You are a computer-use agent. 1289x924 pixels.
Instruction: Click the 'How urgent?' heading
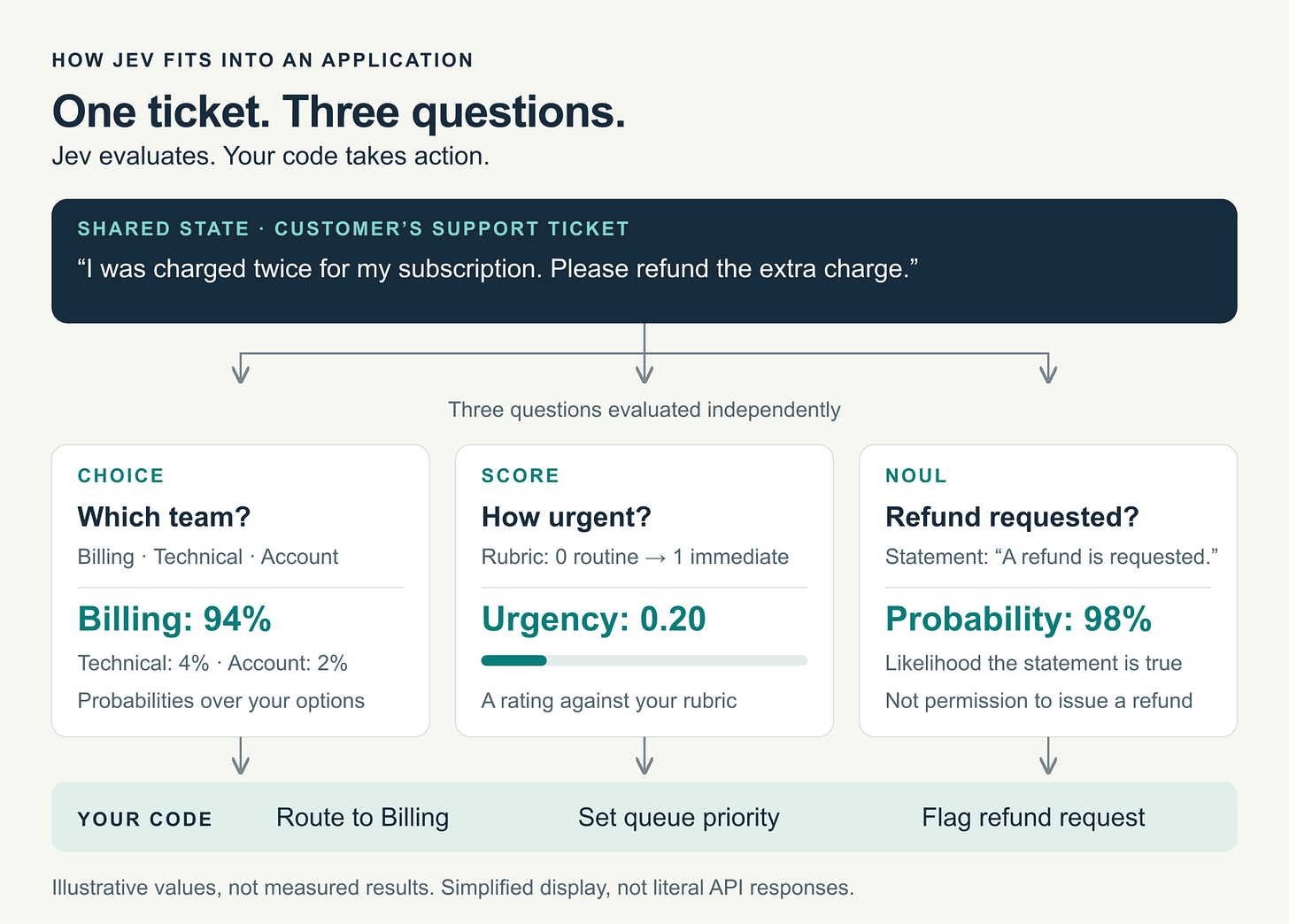[567, 516]
